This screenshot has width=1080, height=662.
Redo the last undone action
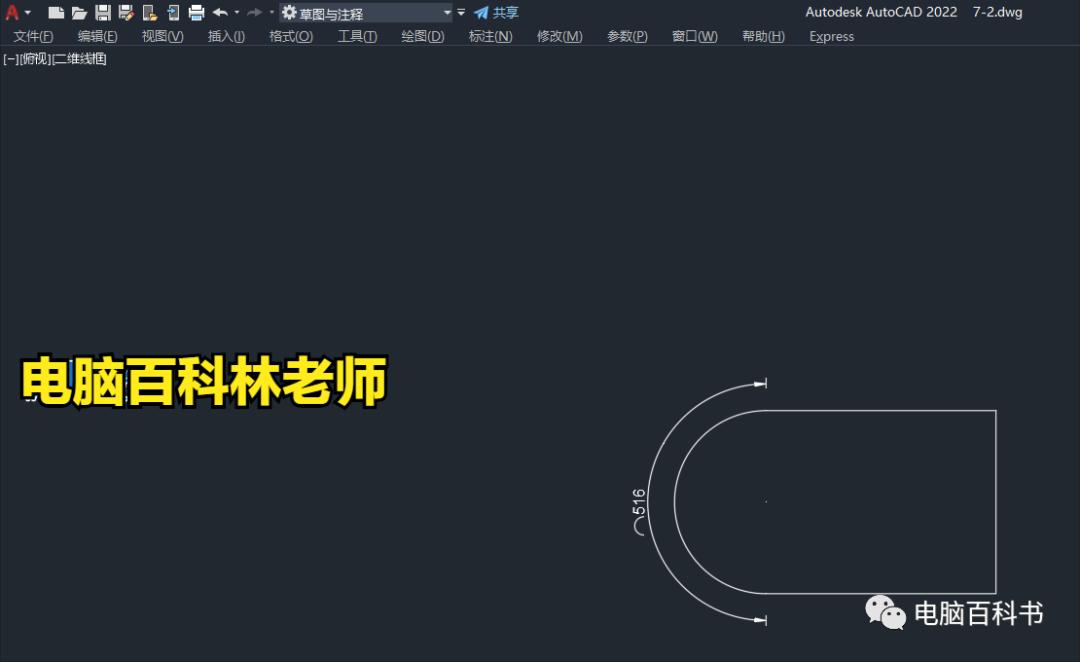pos(253,12)
